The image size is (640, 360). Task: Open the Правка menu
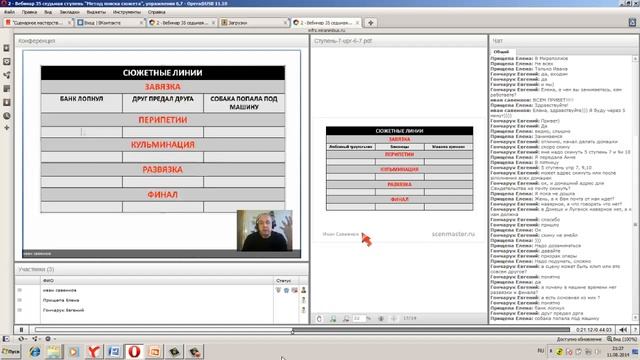(x=29, y=12)
